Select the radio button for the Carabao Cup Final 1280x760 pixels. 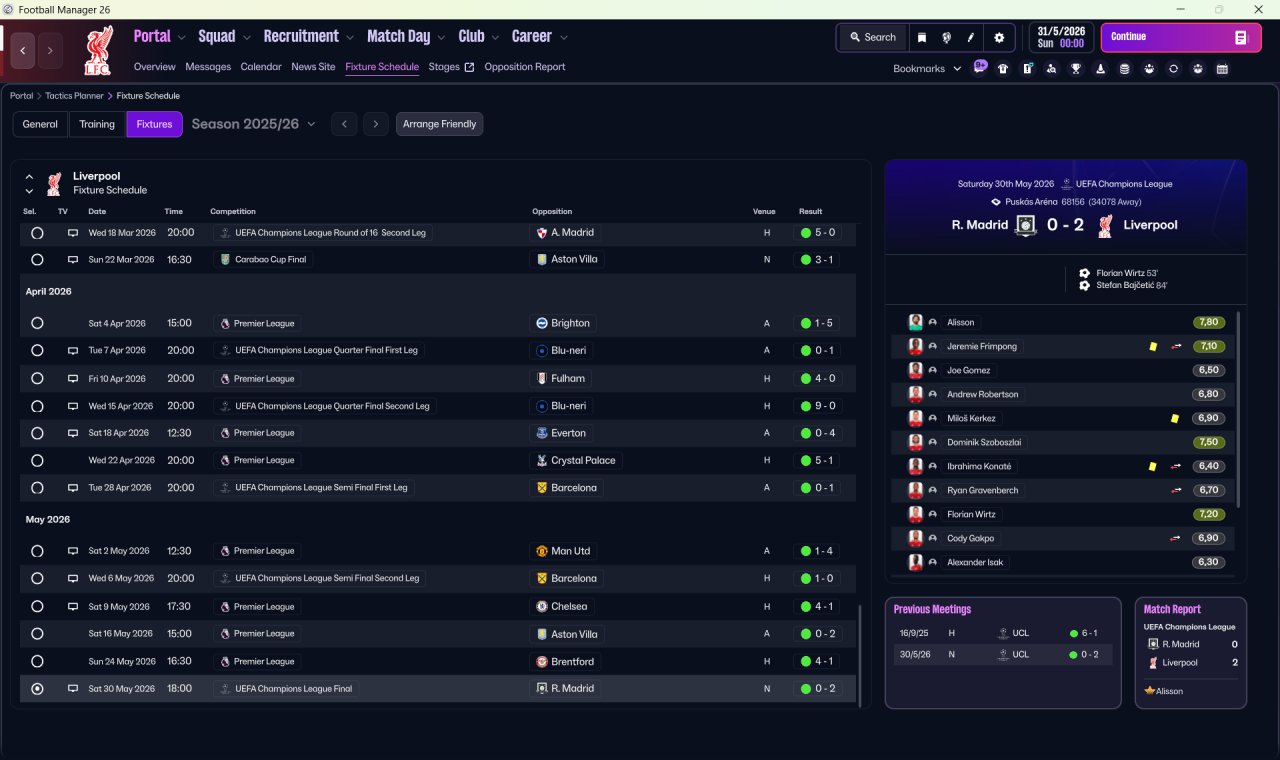(37, 259)
